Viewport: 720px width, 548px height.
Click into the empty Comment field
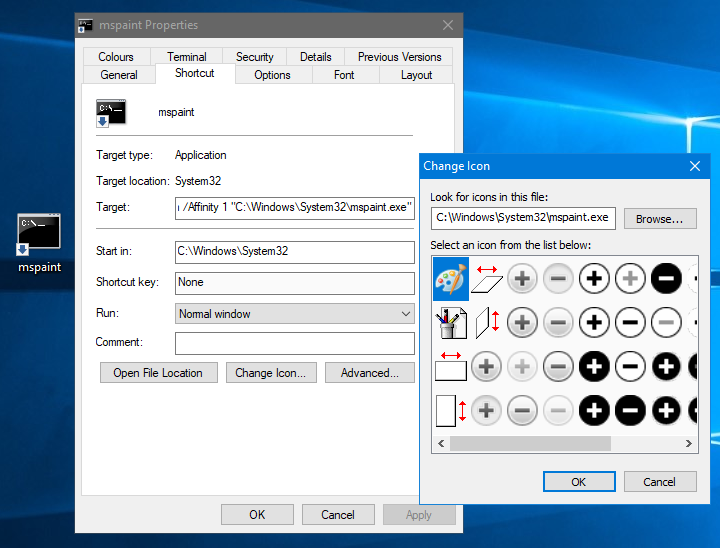pyautogui.click(x=295, y=343)
